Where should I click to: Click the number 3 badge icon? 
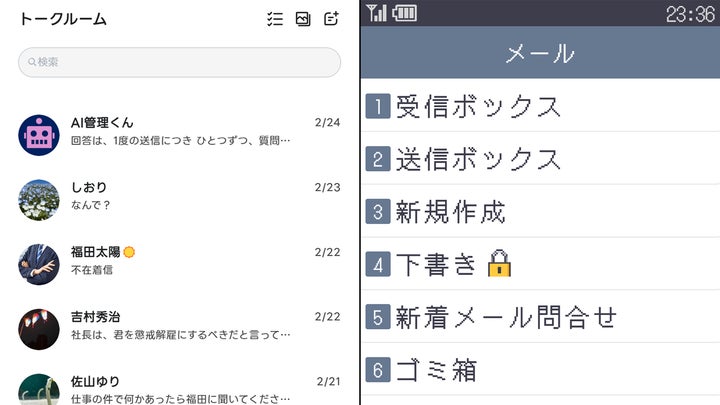click(378, 212)
